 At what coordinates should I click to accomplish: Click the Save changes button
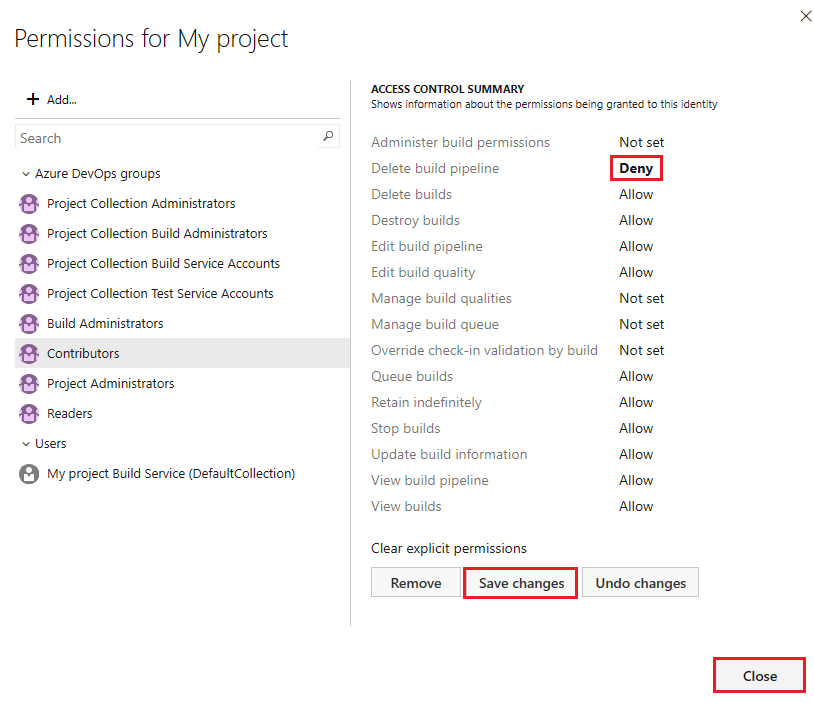(x=519, y=582)
